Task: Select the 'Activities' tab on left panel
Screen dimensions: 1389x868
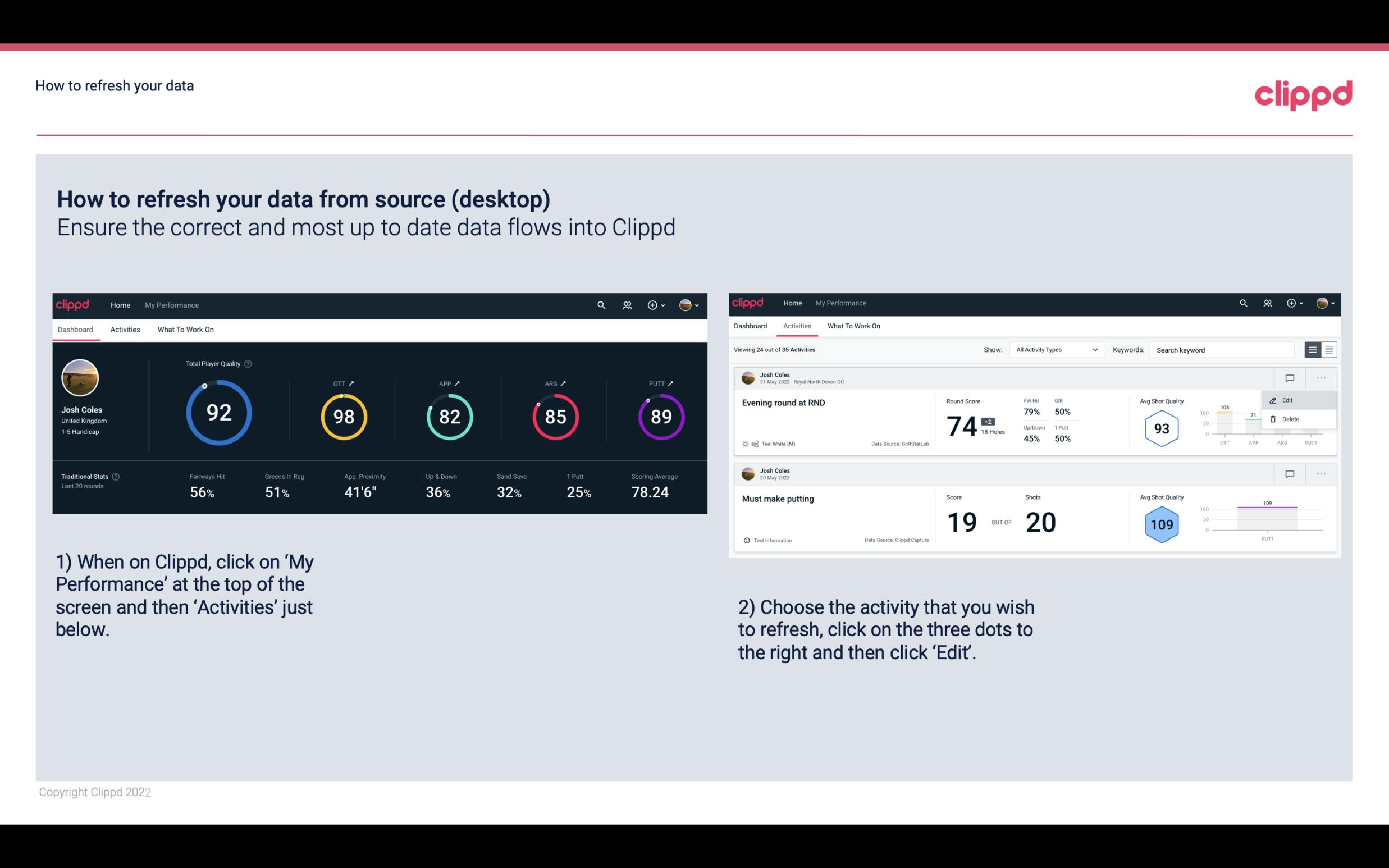Action: [125, 329]
